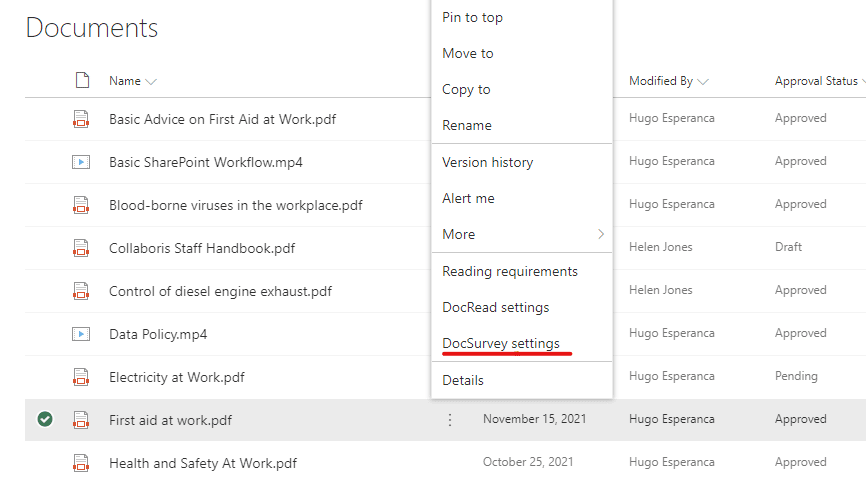Screen dimensions: 866x481
Task: Click video icon beside Data Policy.mp4
Action: pyautogui.click(x=81, y=334)
